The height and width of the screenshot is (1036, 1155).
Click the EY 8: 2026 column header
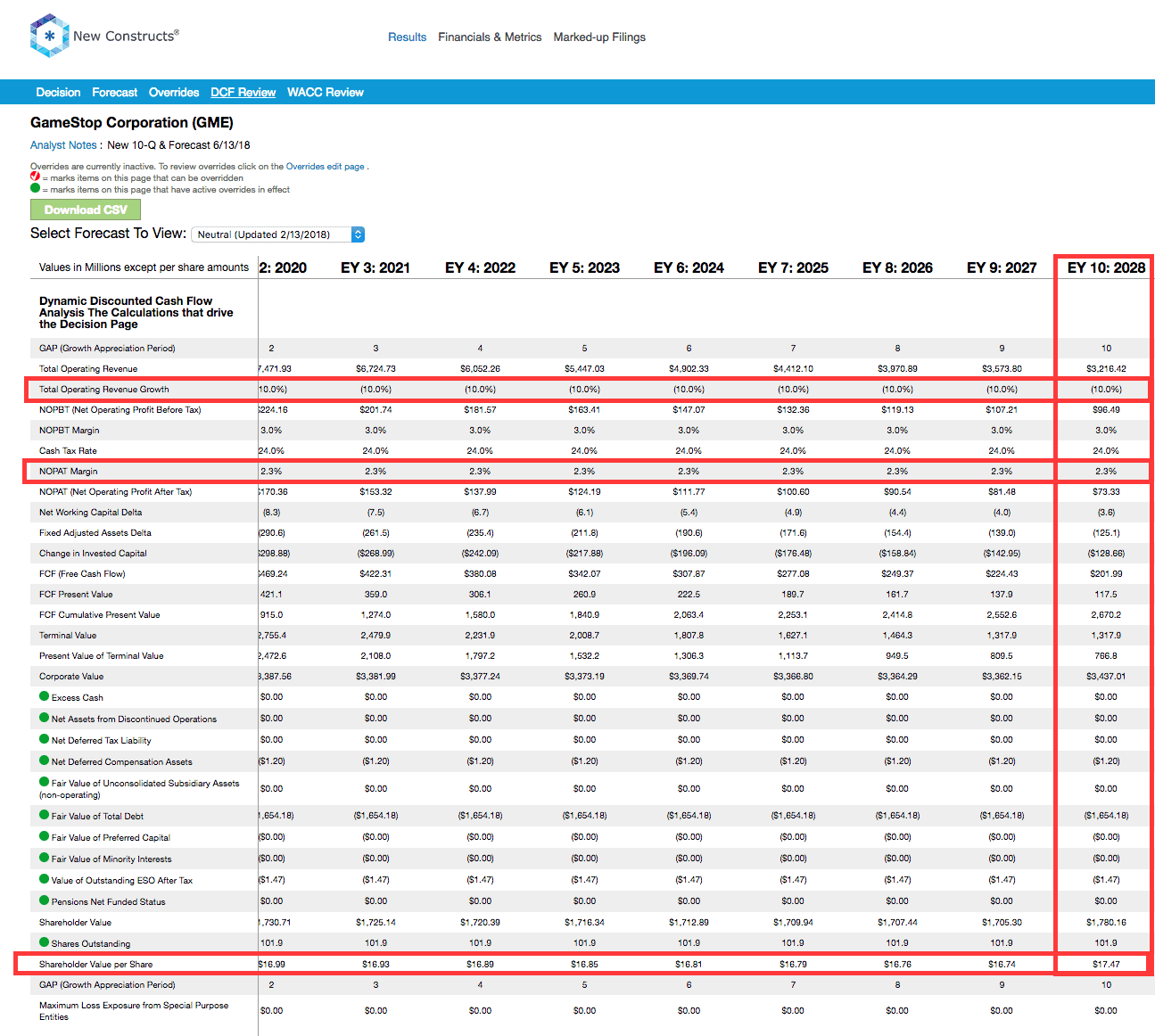pyautogui.click(x=897, y=267)
